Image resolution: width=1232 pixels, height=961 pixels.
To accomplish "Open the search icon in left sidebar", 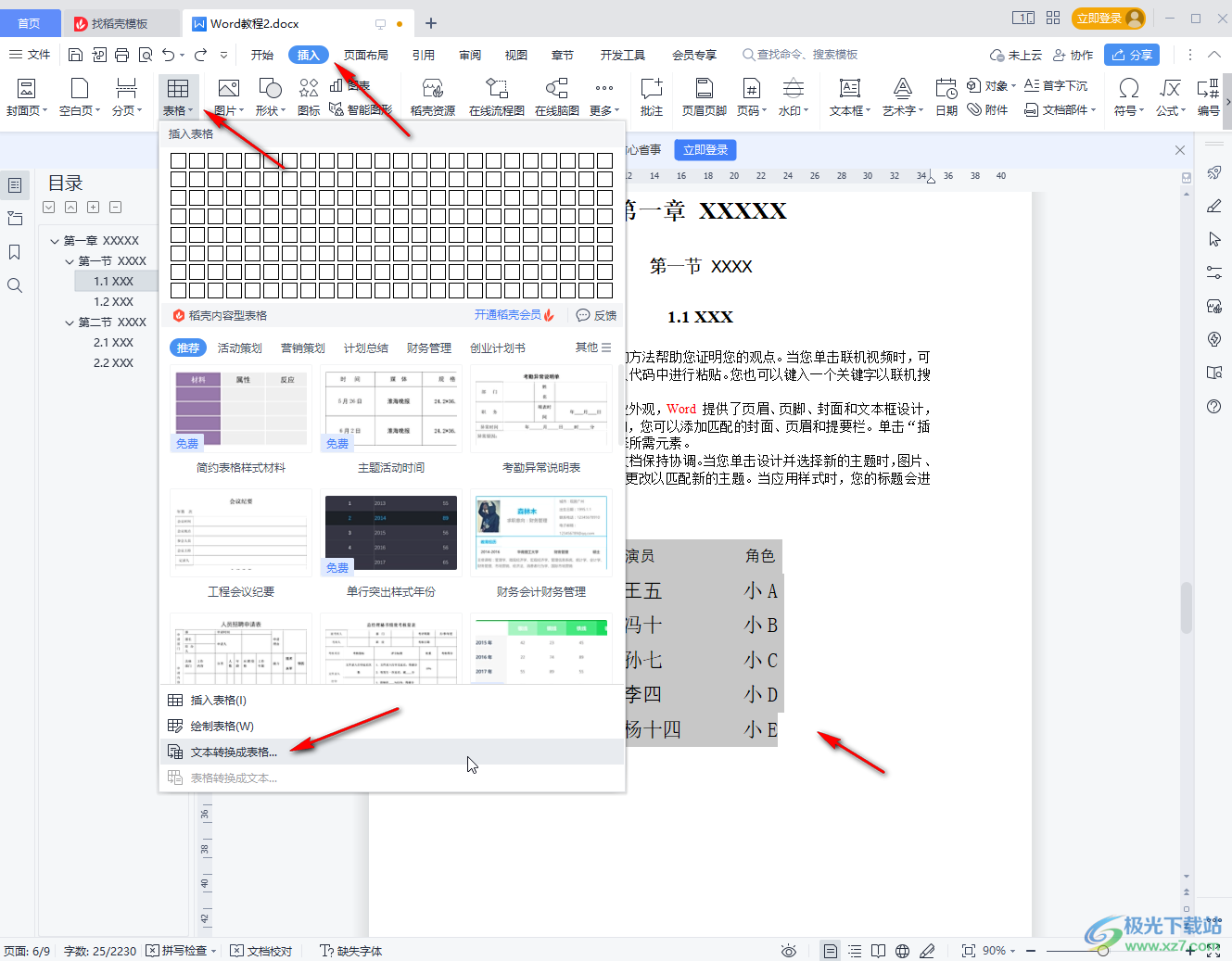I will tap(15, 285).
